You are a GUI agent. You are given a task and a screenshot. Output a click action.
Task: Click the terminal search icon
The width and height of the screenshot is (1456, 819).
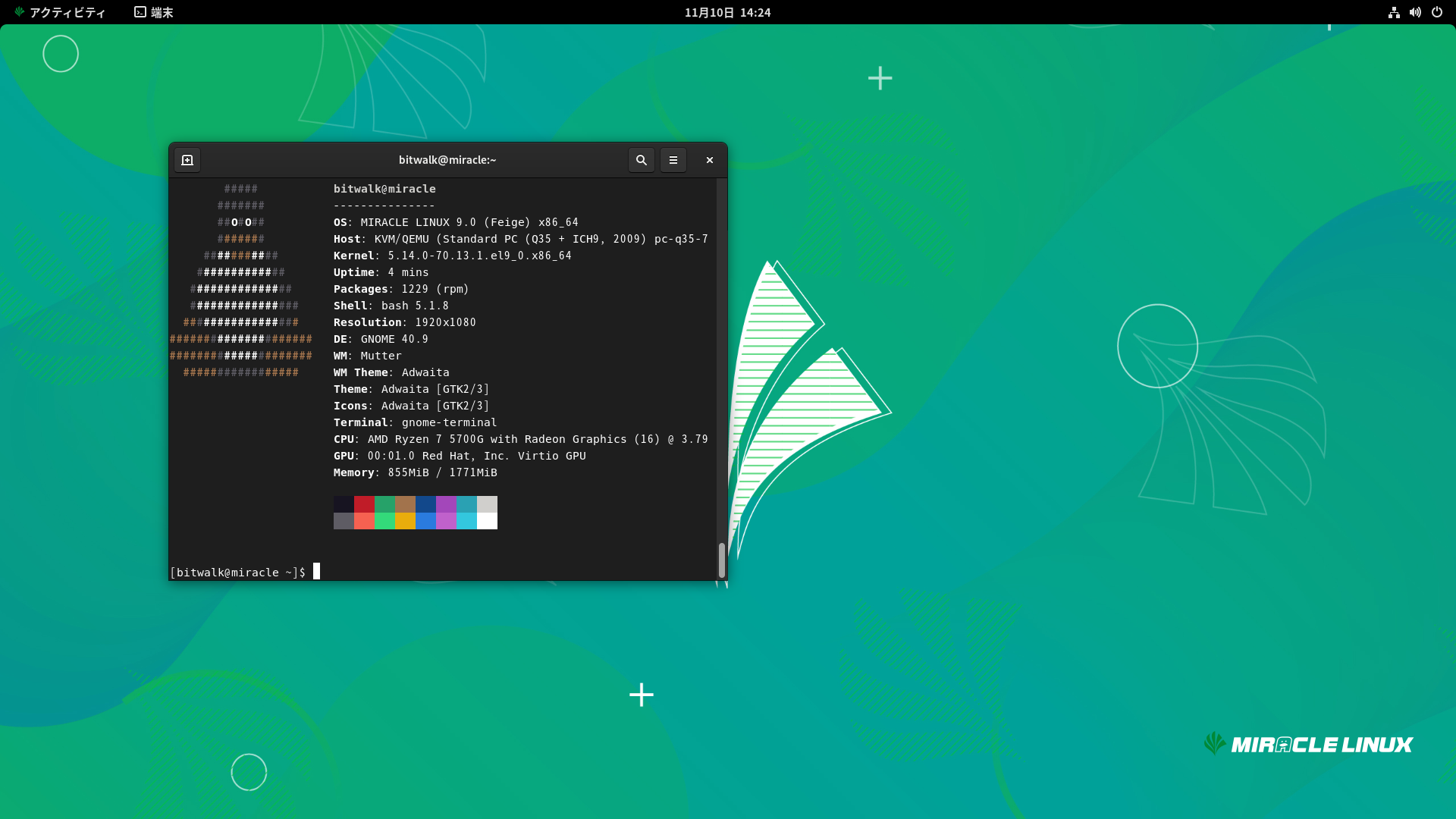click(641, 160)
